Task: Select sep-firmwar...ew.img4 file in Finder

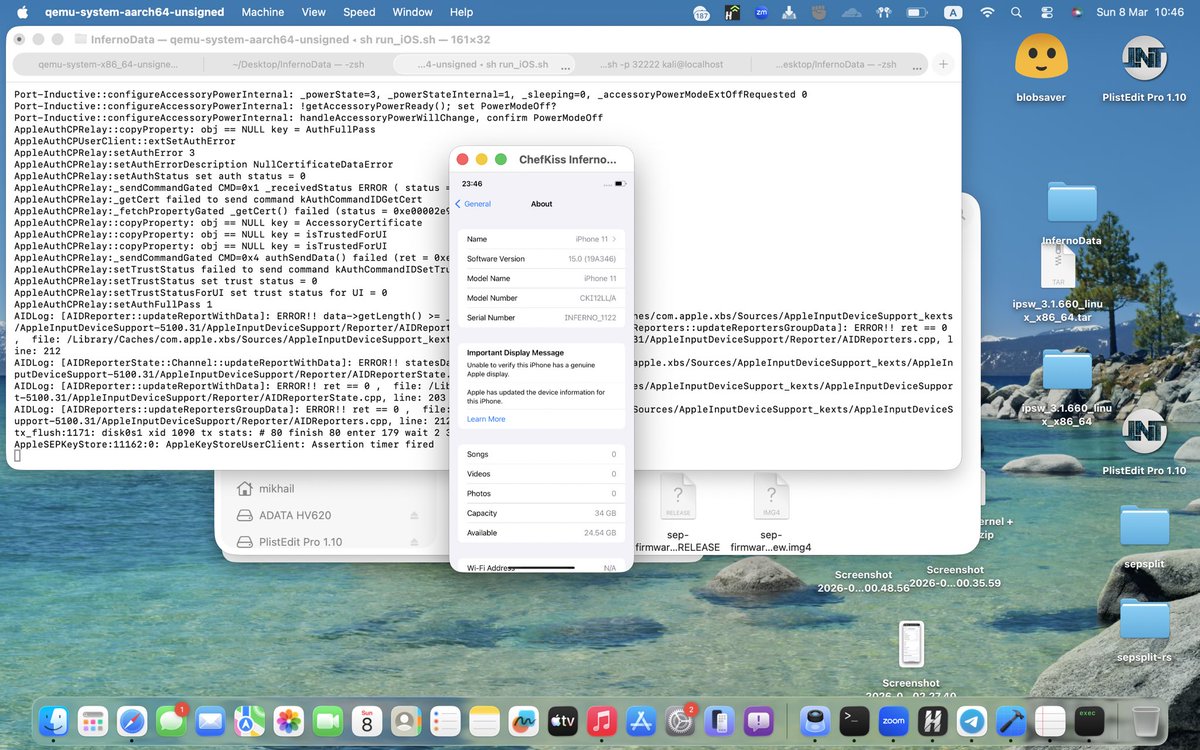Action: (771, 512)
